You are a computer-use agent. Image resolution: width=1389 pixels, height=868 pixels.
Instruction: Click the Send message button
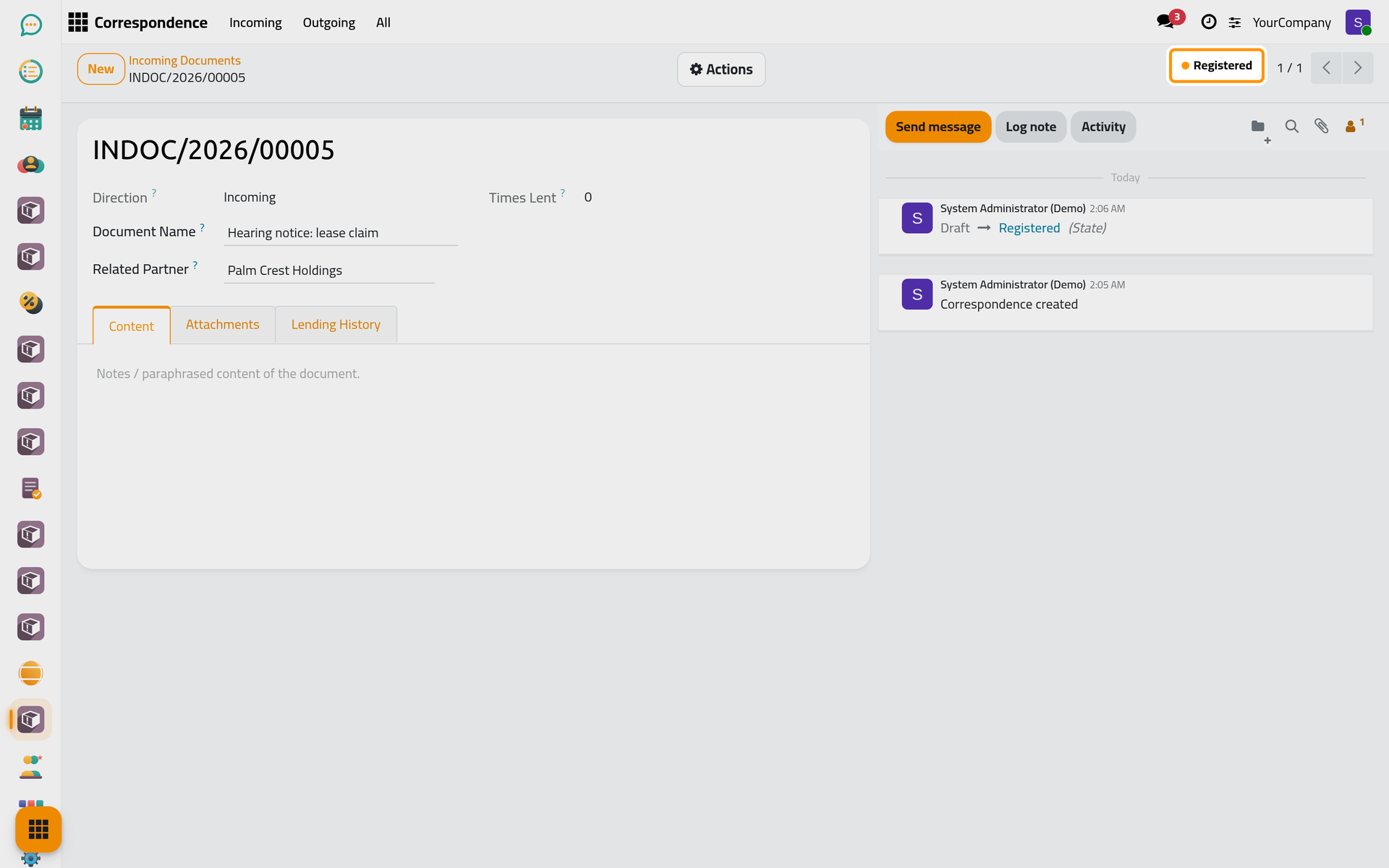click(x=938, y=127)
